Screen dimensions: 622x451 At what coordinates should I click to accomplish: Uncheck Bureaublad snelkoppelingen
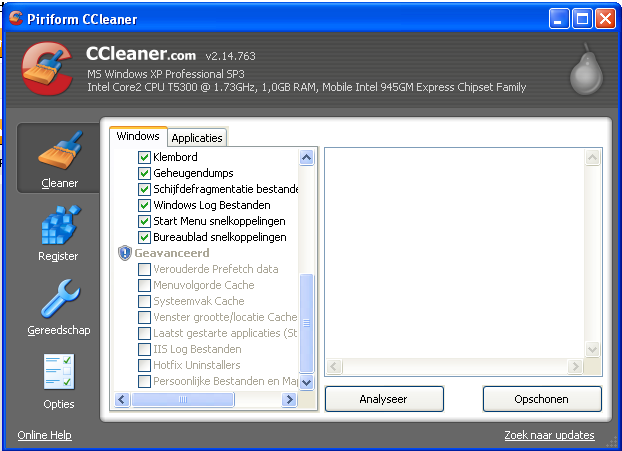pyautogui.click(x=144, y=237)
